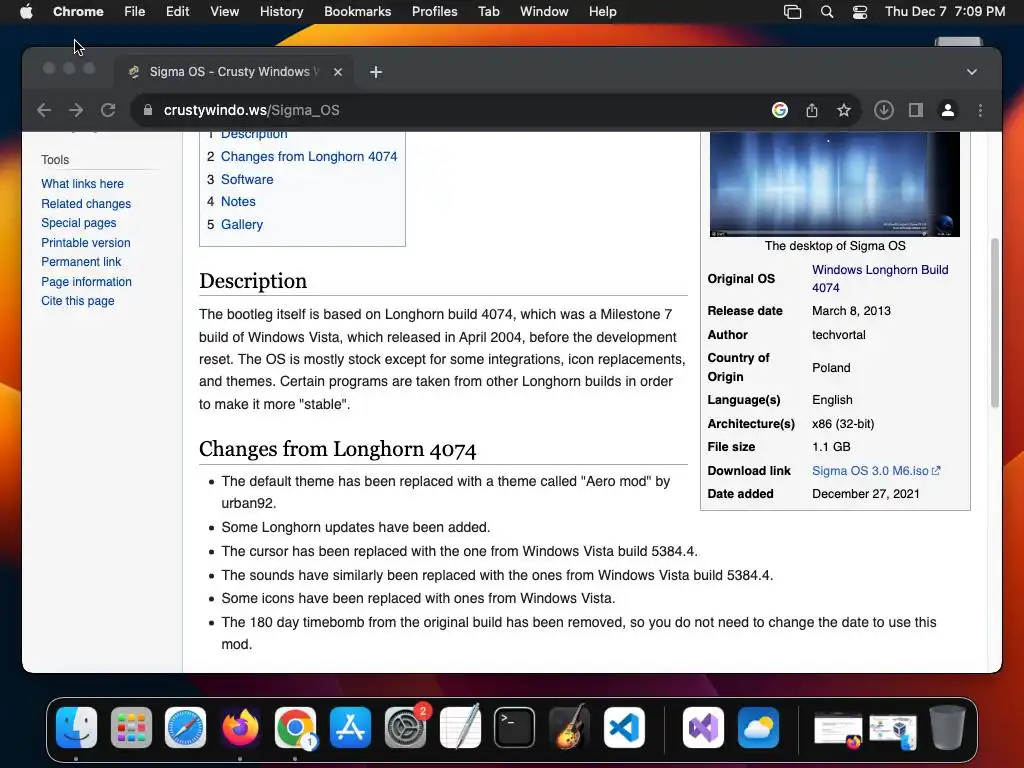Image resolution: width=1024 pixels, height=768 pixels.
Task: Select 'March 8, 2013' release date text
Action: tap(851, 311)
